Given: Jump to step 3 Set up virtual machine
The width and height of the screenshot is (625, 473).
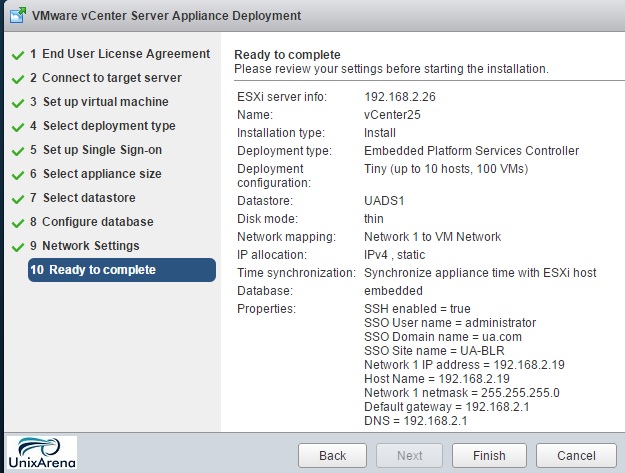Looking at the screenshot, I should point(99,102).
